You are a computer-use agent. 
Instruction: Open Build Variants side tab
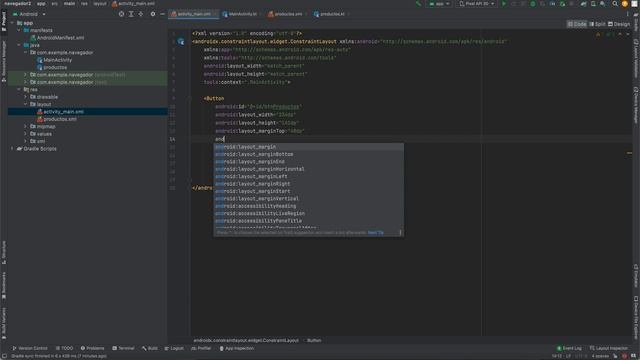[x=4, y=323]
